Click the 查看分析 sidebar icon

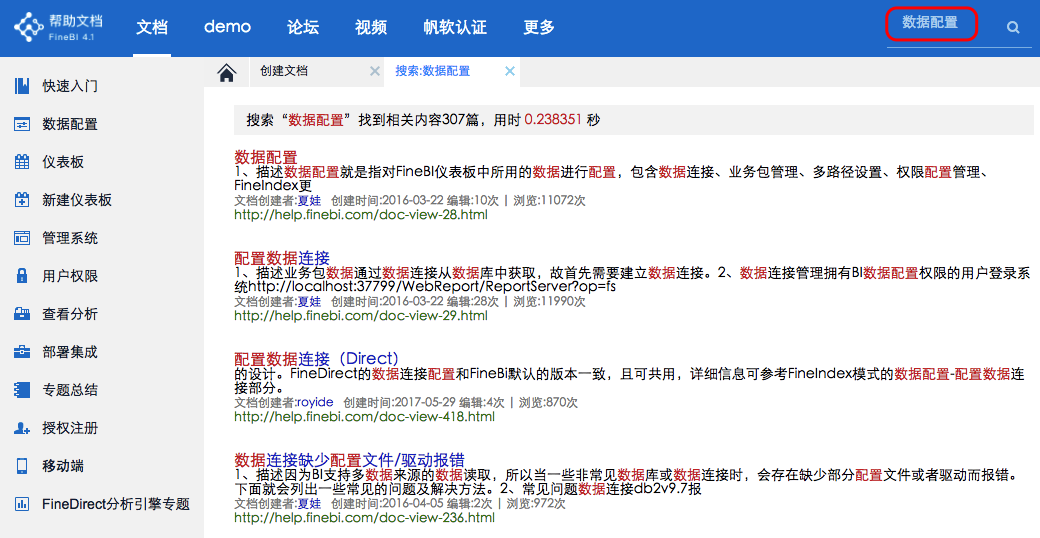pos(22,314)
